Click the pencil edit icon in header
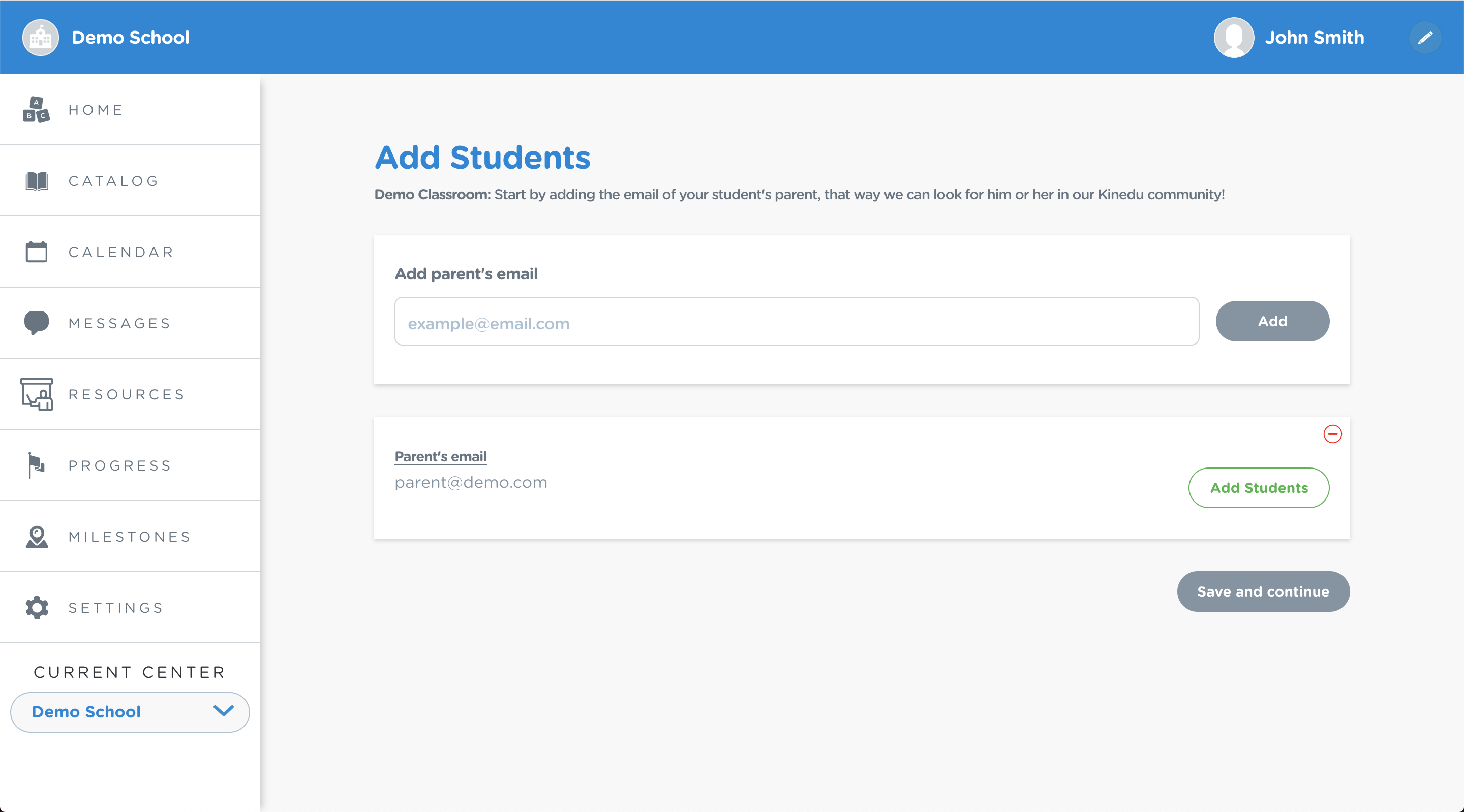This screenshot has width=1464, height=812. coord(1425,38)
